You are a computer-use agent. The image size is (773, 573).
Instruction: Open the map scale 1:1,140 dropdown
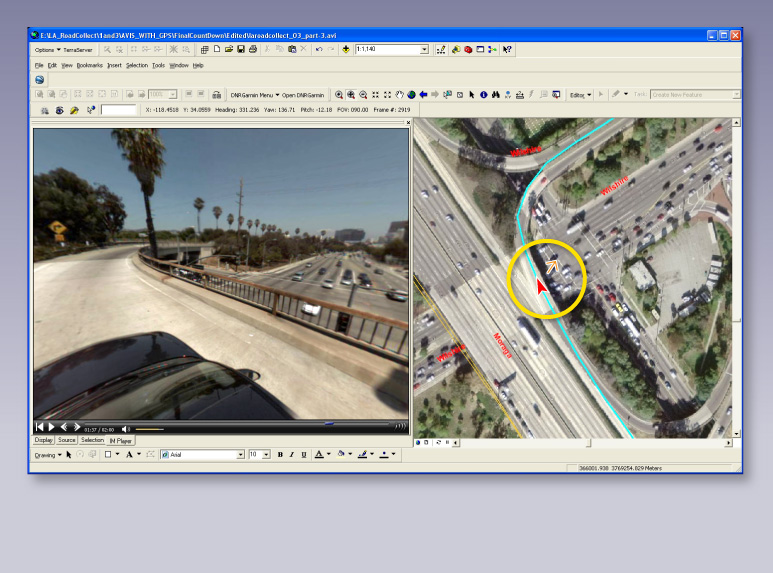tap(424, 49)
